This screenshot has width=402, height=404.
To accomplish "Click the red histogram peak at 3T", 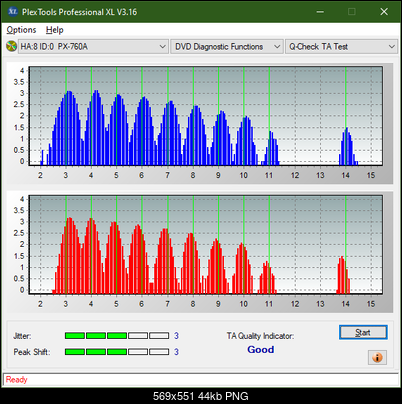I will pos(69,255).
